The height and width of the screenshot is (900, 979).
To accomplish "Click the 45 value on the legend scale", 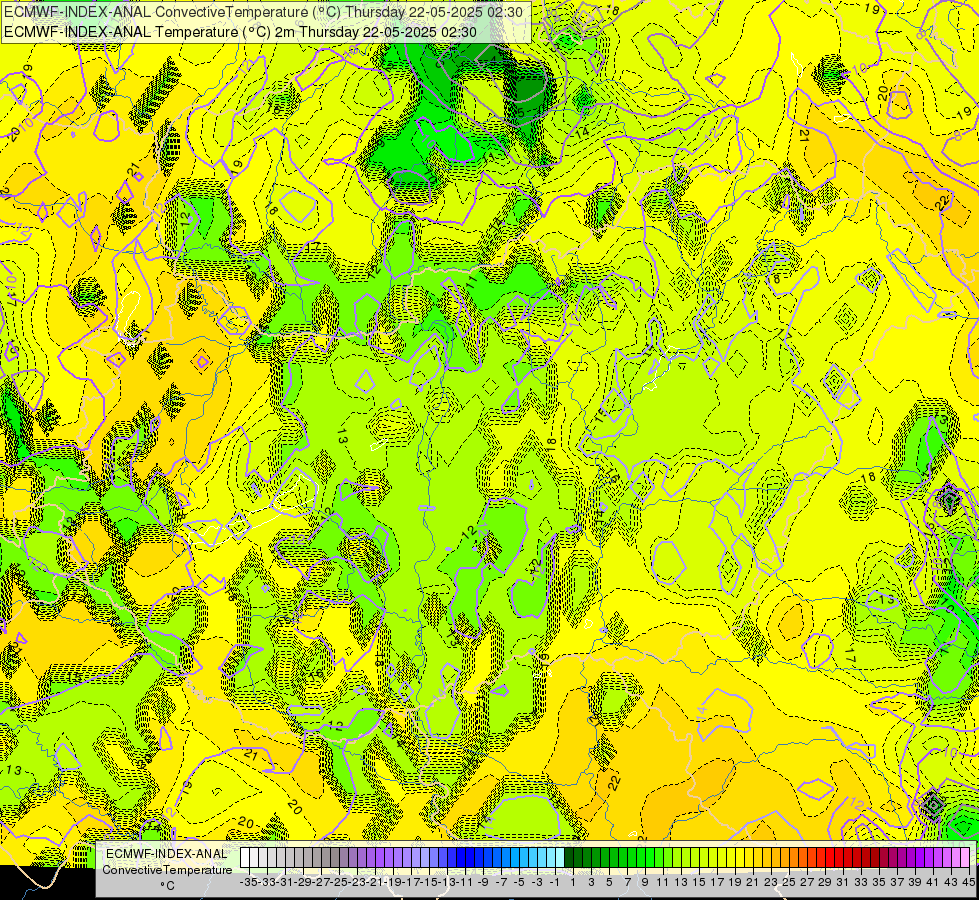I will [968, 882].
